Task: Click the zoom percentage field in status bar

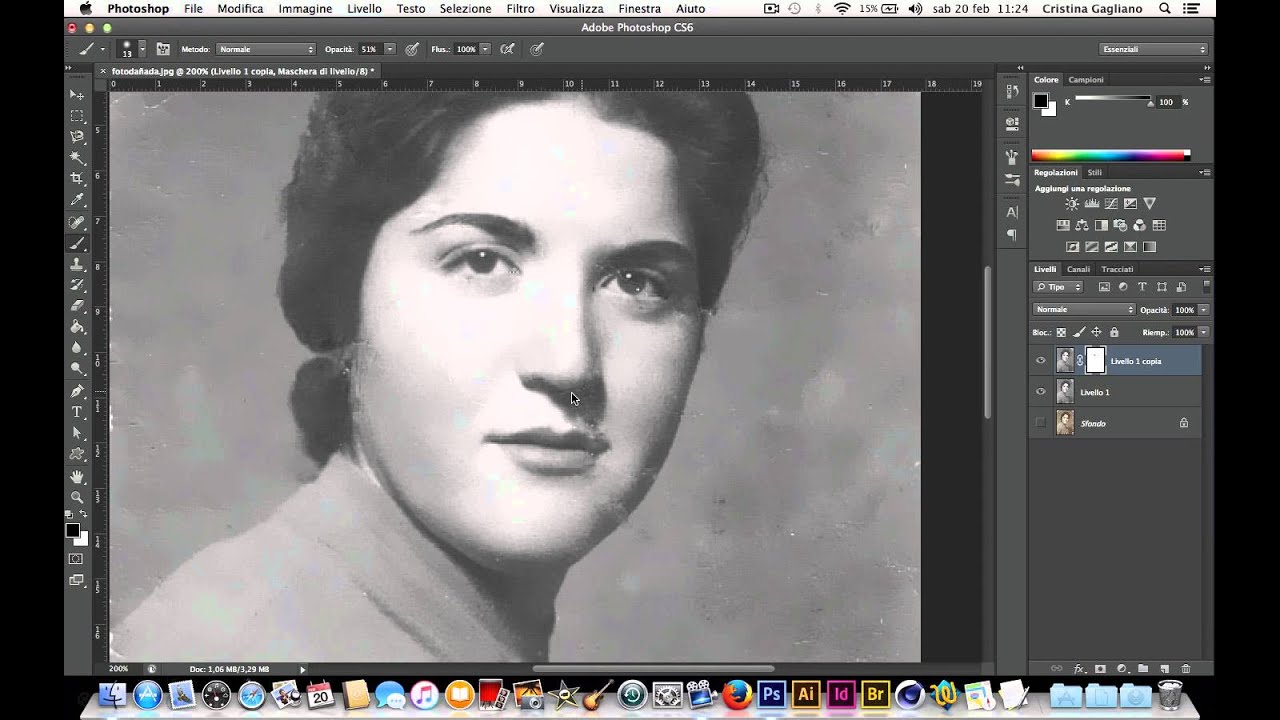Action: 119,668
